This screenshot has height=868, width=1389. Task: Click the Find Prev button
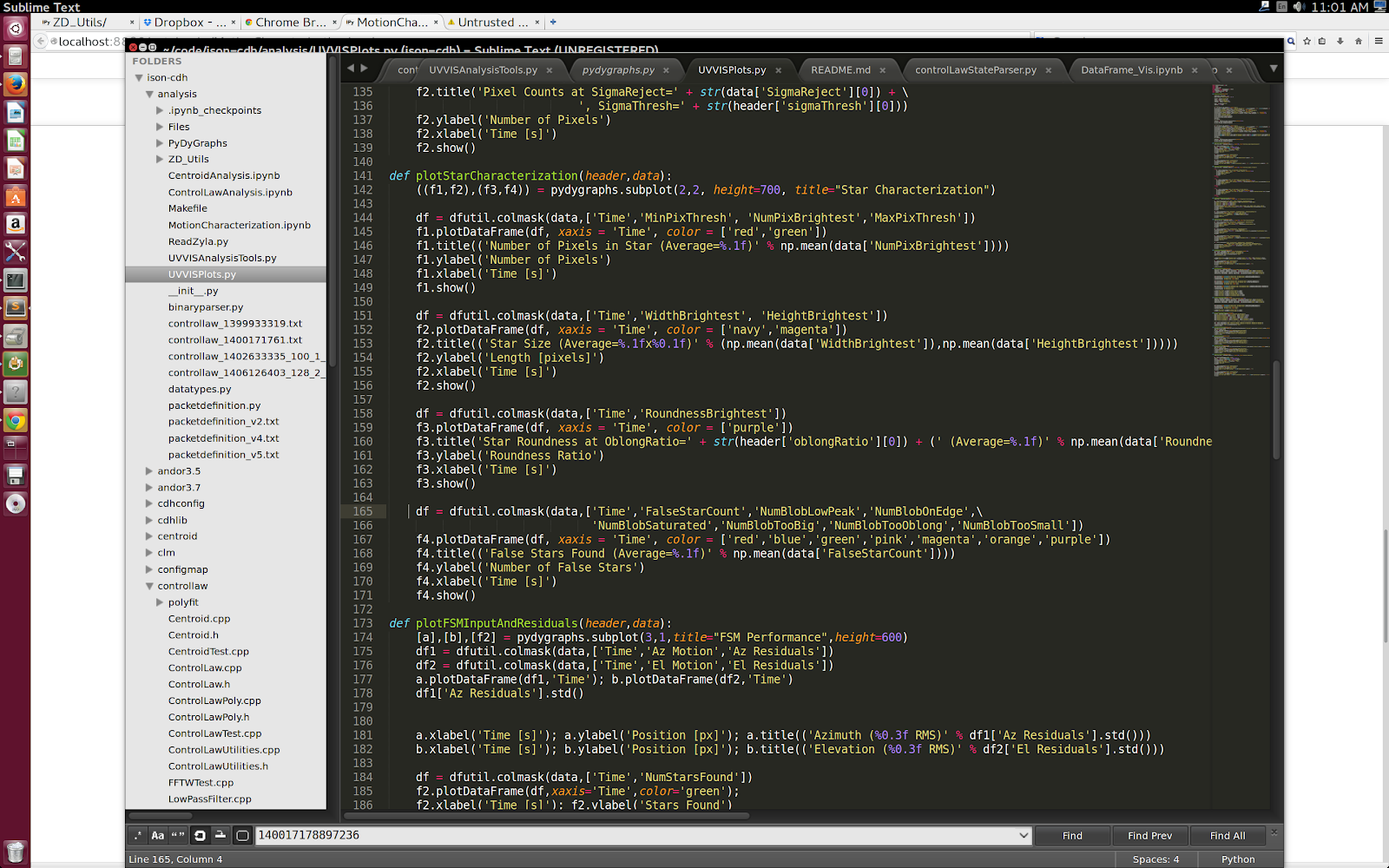[x=1149, y=836]
